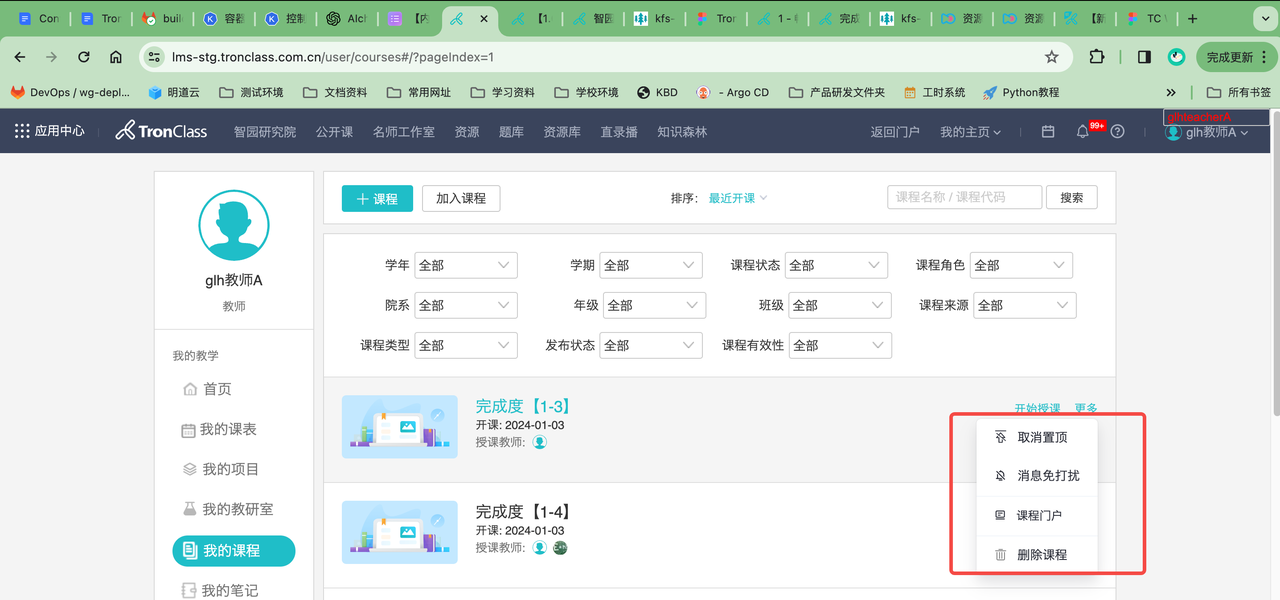The image size is (1280, 600).
Task: Click the notification bell icon
Action: tap(1083, 132)
